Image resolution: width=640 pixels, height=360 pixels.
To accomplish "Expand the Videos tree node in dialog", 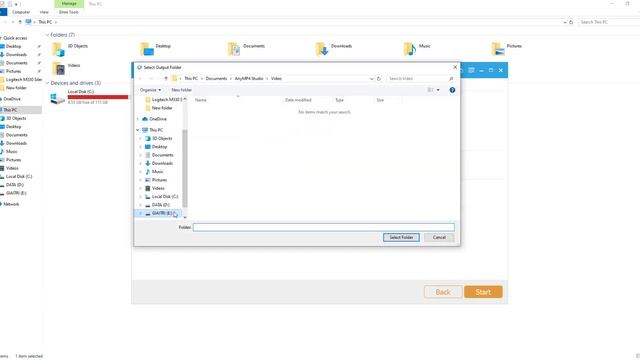I will [141, 188].
